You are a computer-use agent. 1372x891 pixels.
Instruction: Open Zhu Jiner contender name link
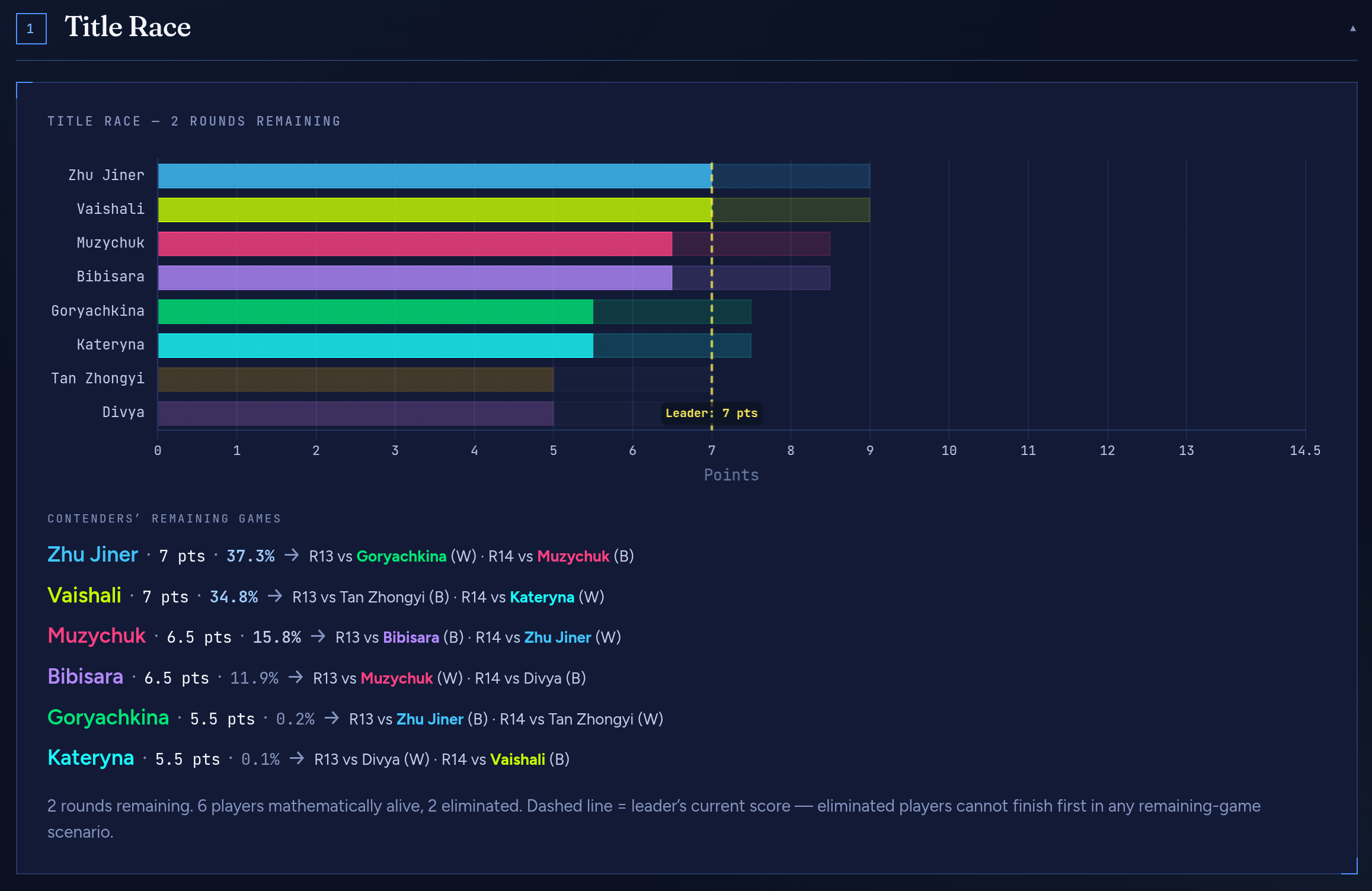click(92, 555)
